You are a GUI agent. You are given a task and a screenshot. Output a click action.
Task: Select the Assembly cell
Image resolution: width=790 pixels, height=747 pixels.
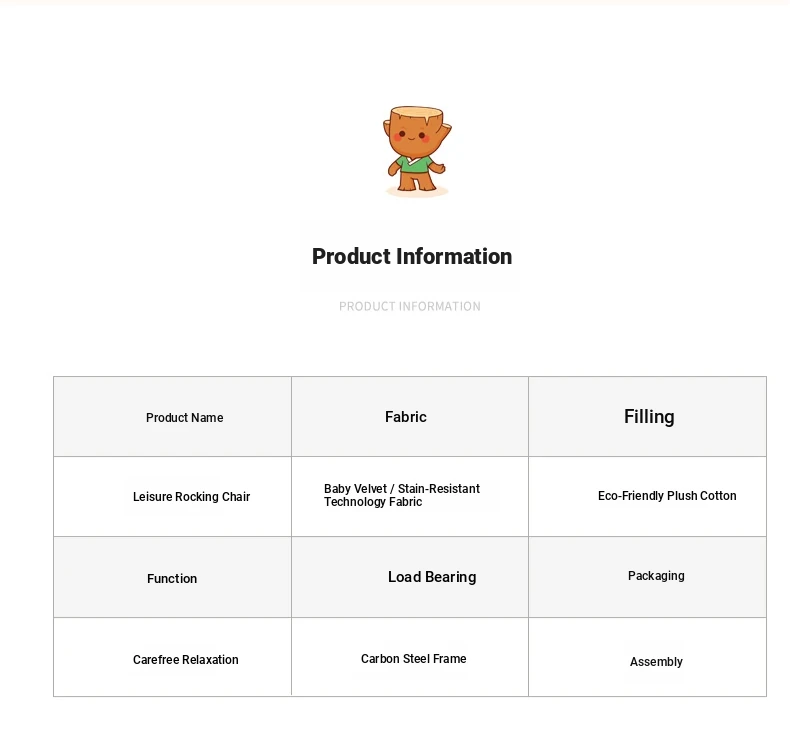[647, 657]
